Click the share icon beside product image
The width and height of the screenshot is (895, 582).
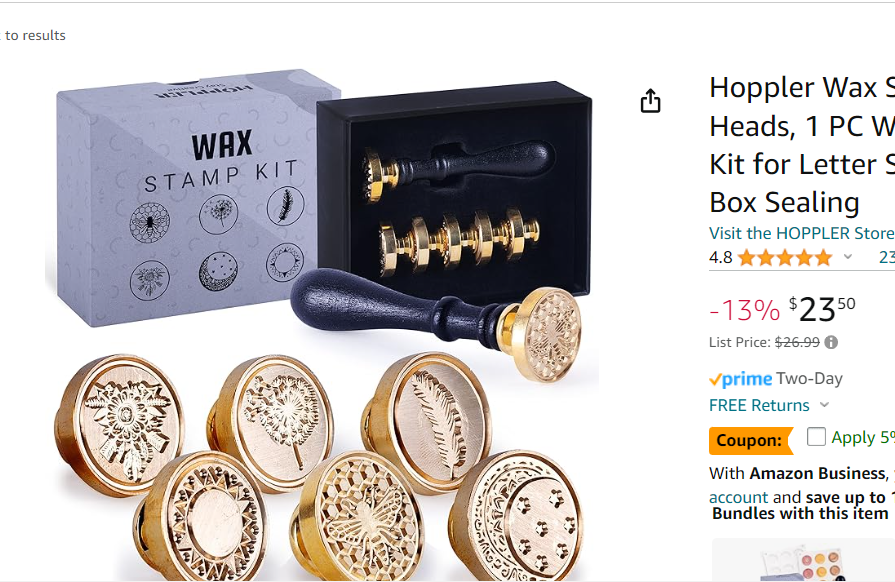tap(650, 101)
